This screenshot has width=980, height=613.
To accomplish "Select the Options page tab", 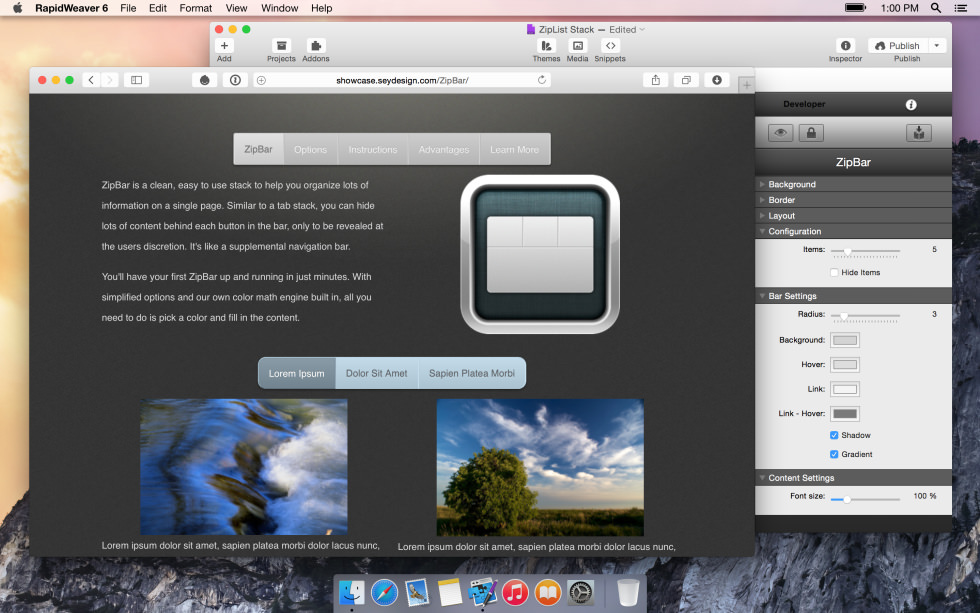I will coord(311,149).
